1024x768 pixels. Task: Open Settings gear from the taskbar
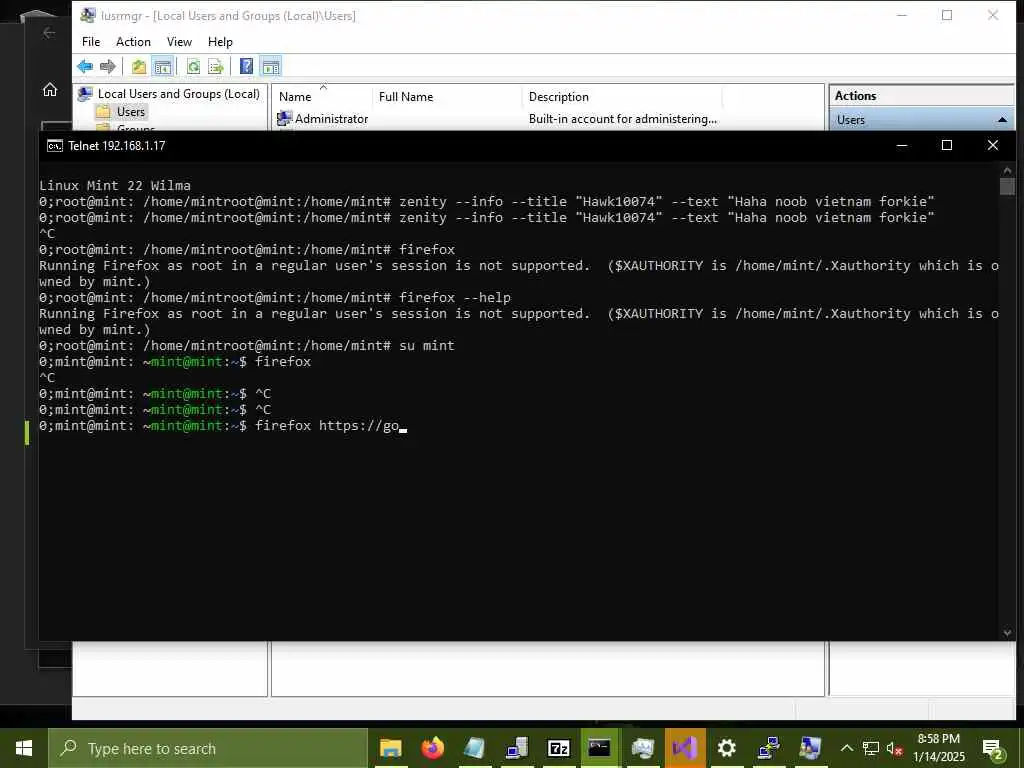coord(726,748)
